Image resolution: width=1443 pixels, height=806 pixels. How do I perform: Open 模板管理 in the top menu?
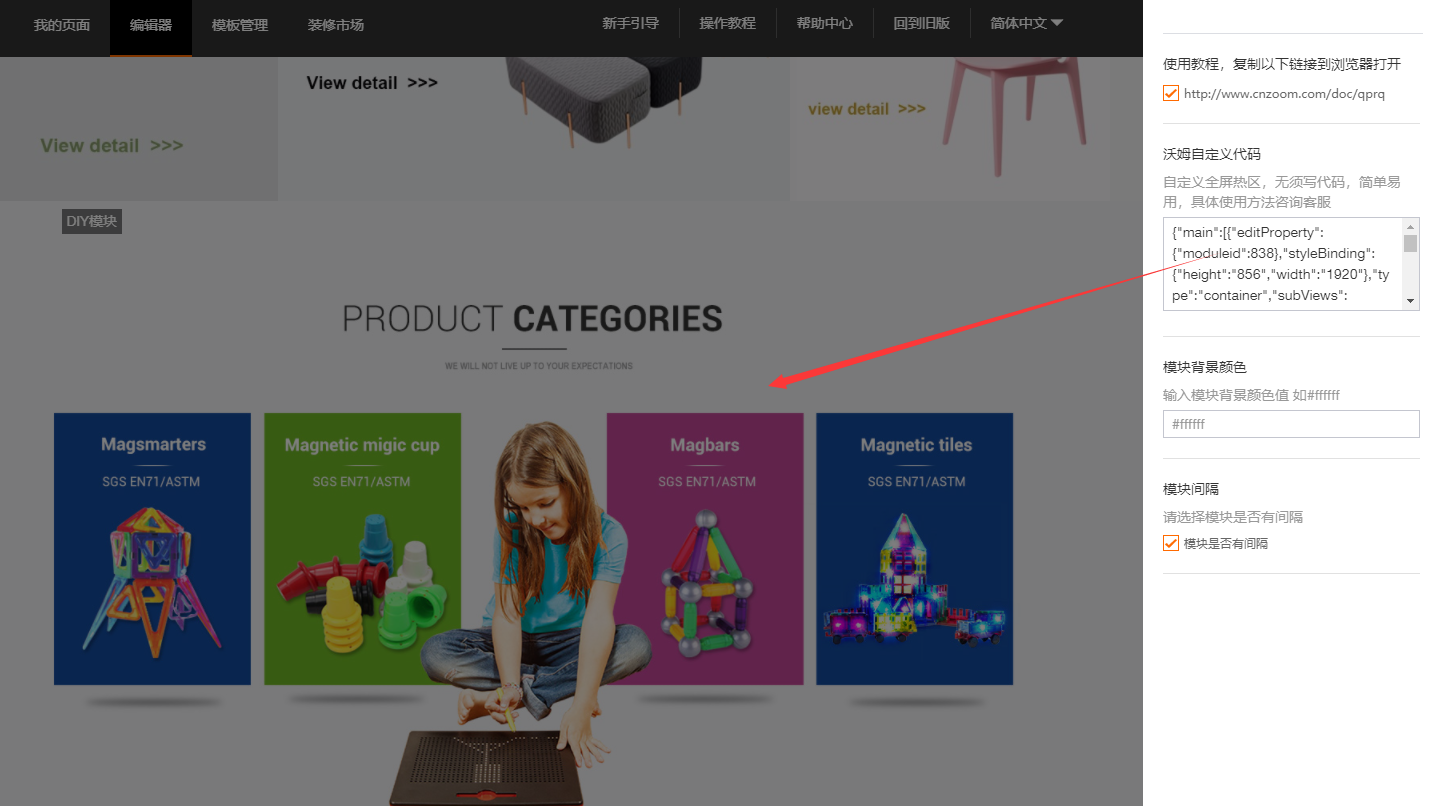pyautogui.click(x=240, y=25)
